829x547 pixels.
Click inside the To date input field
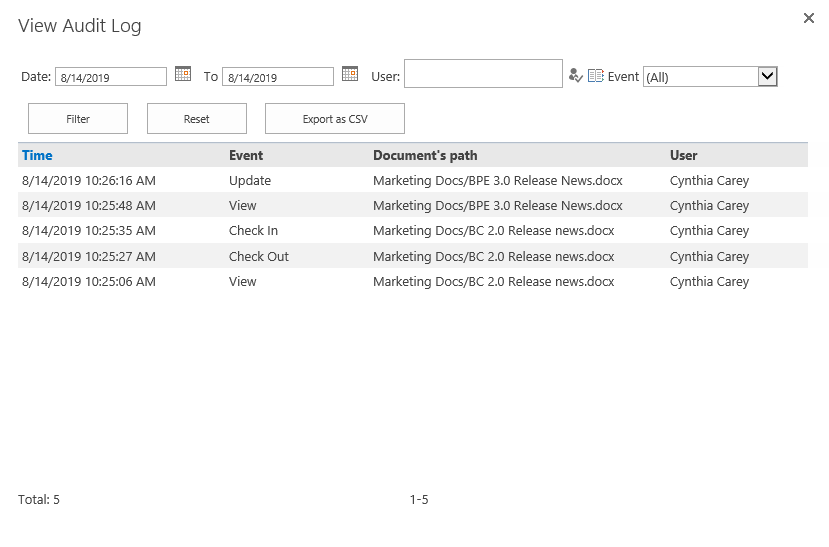point(278,77)
